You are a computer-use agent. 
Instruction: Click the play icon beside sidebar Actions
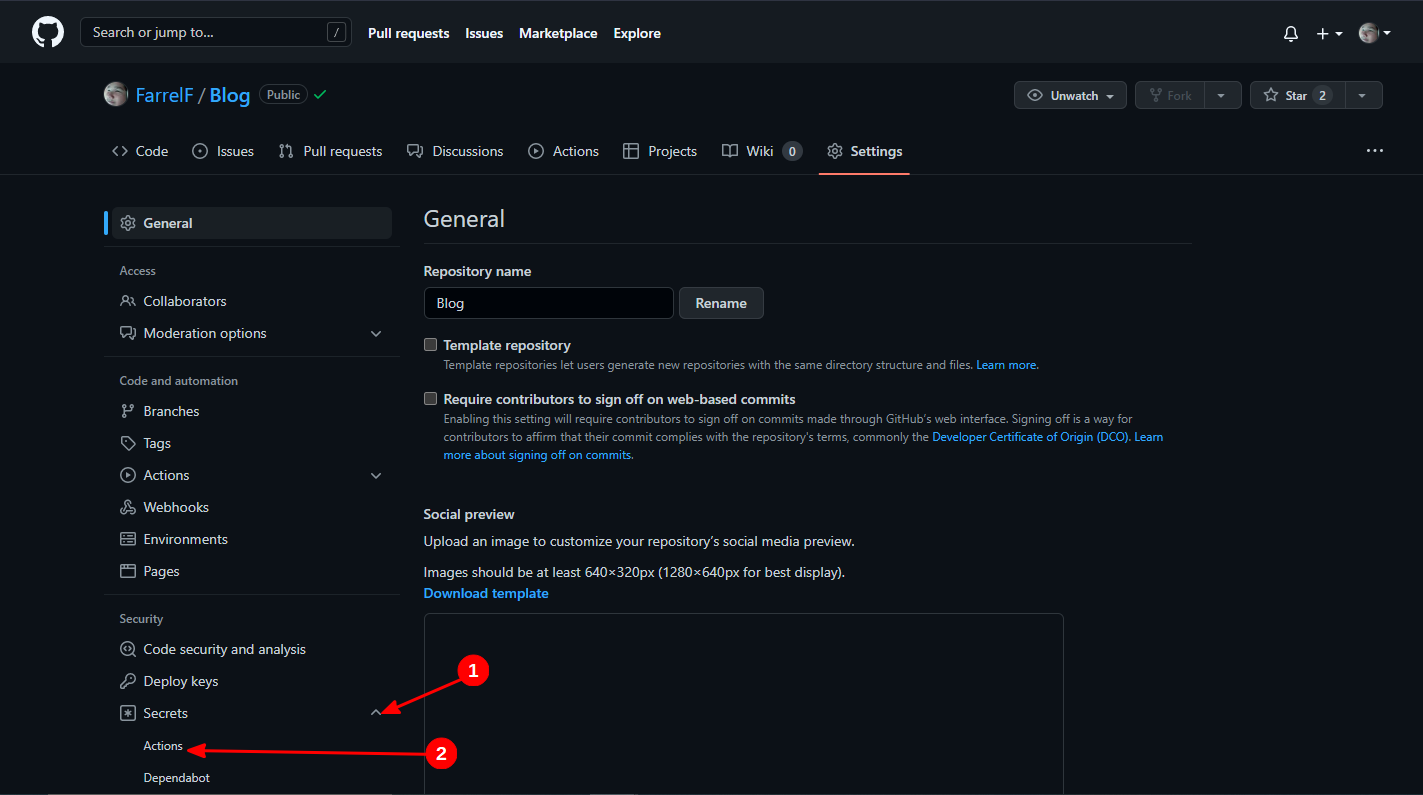(x=128, y=475)
